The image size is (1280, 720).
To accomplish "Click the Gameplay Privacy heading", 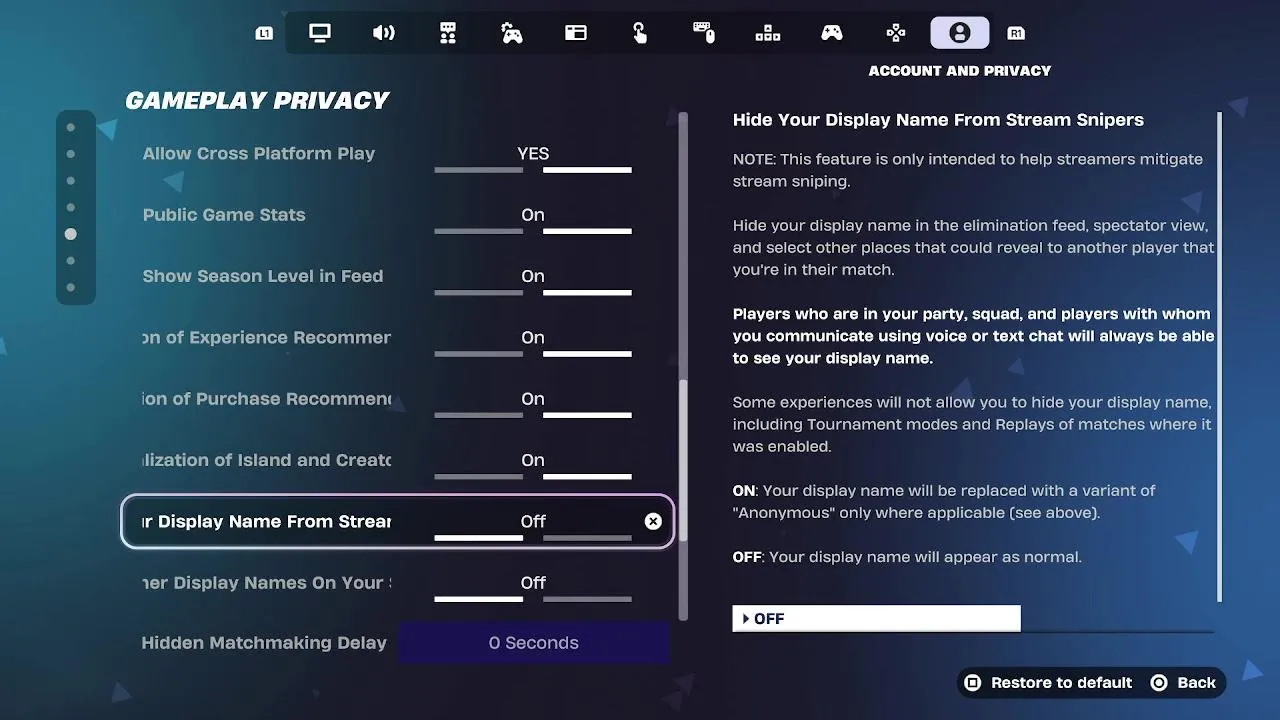I will coord(257,100).
